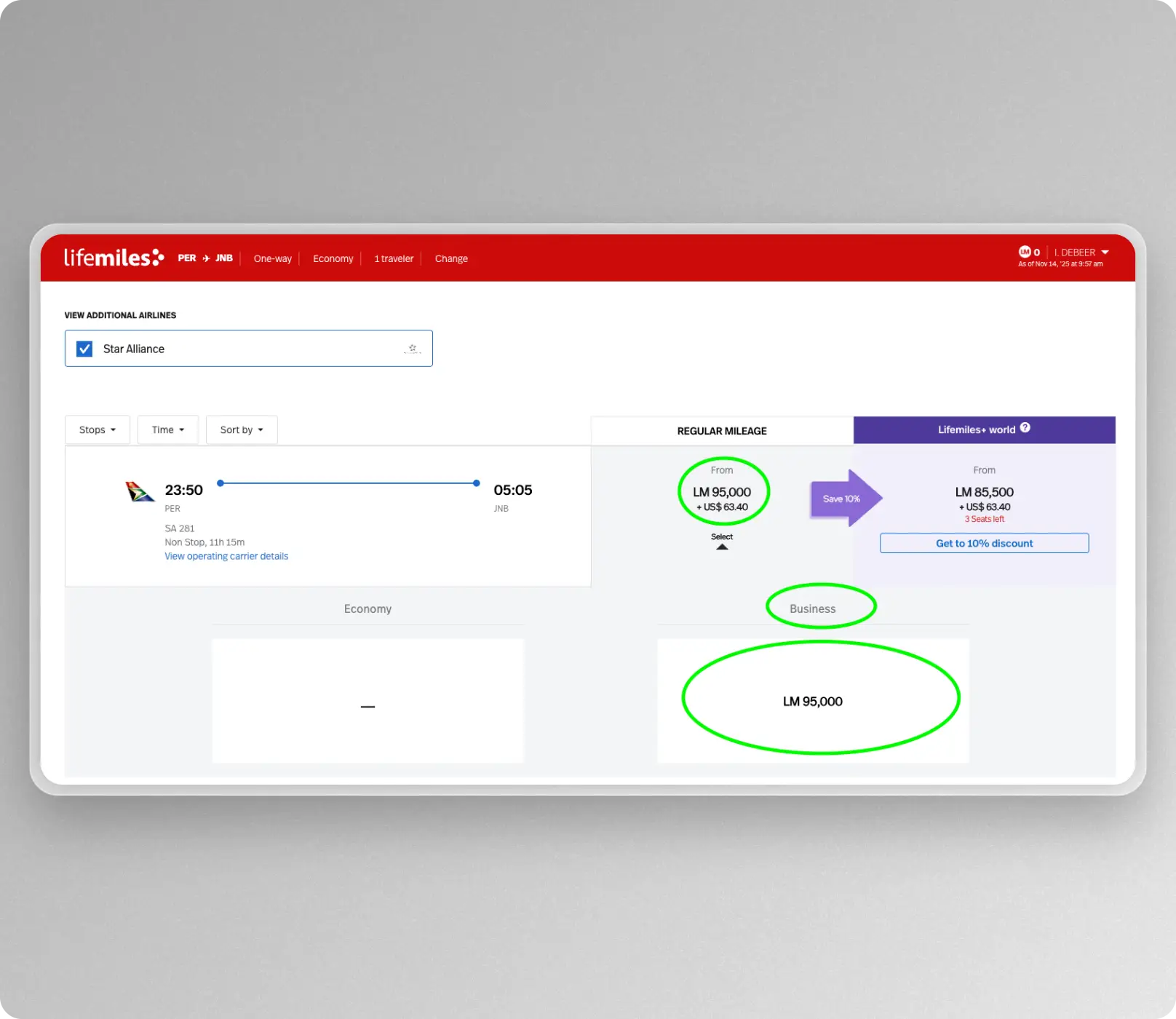The image size is (1176, 1019).
Task: Click the Change search link
Action: 451,258
